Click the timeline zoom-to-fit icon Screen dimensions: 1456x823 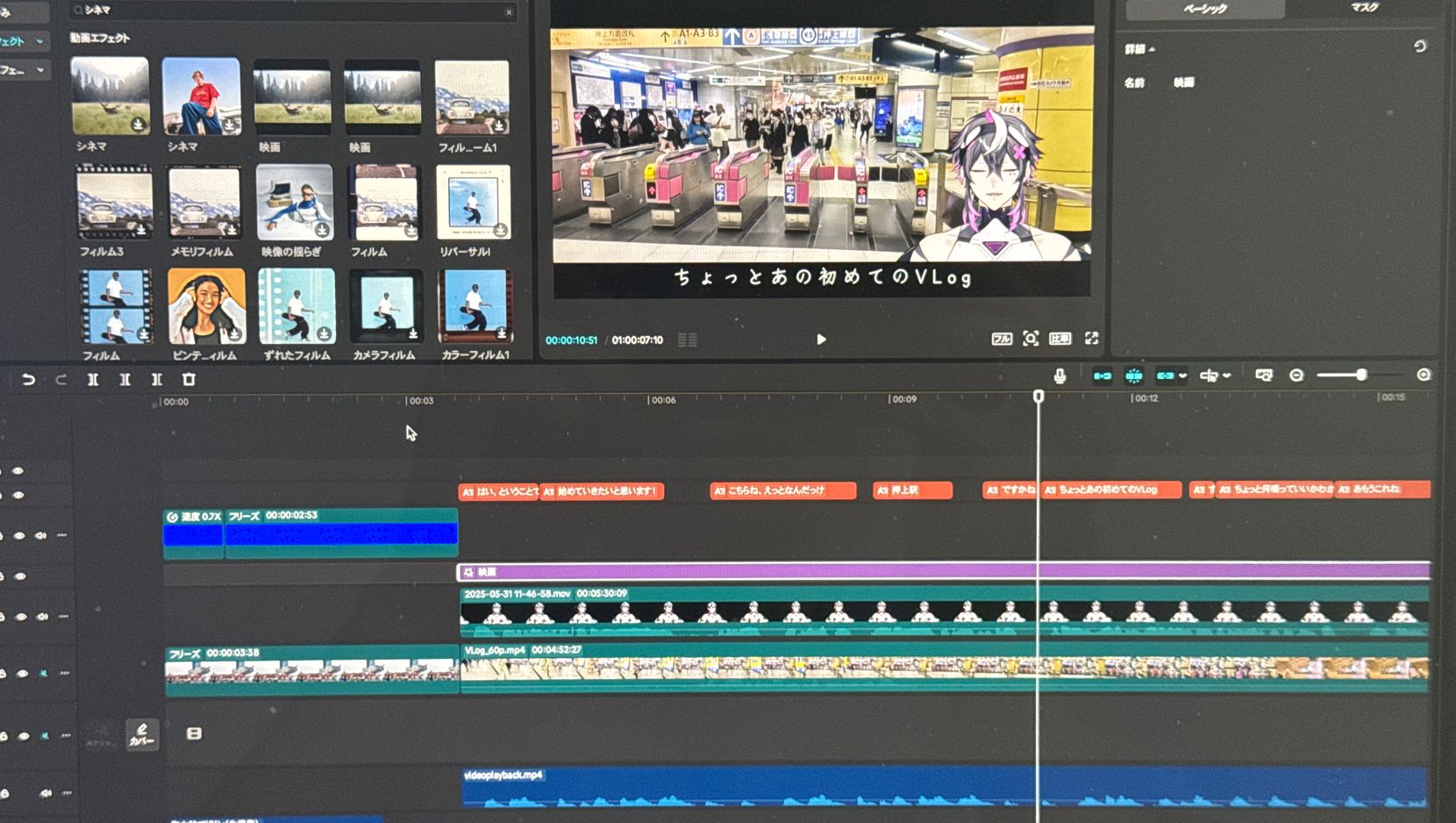(x=1264, y=375)
